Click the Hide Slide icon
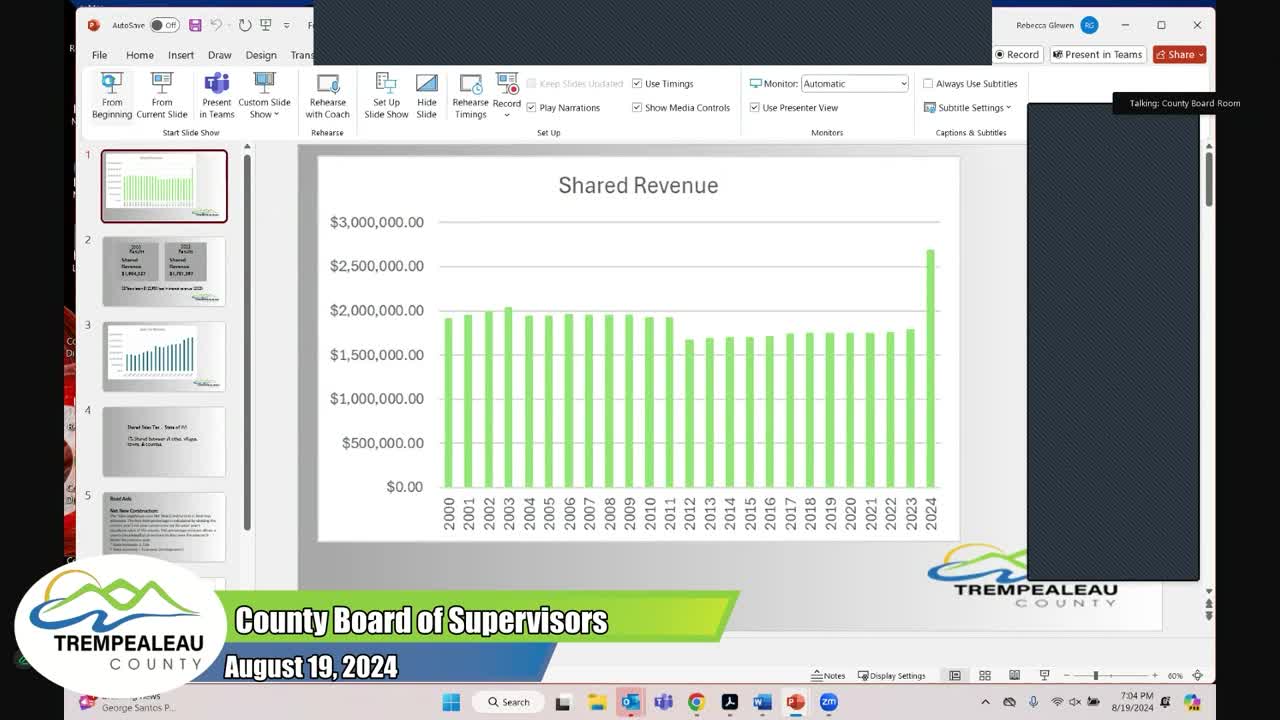Screen dimensions: 1280x720 pos(427,96)
